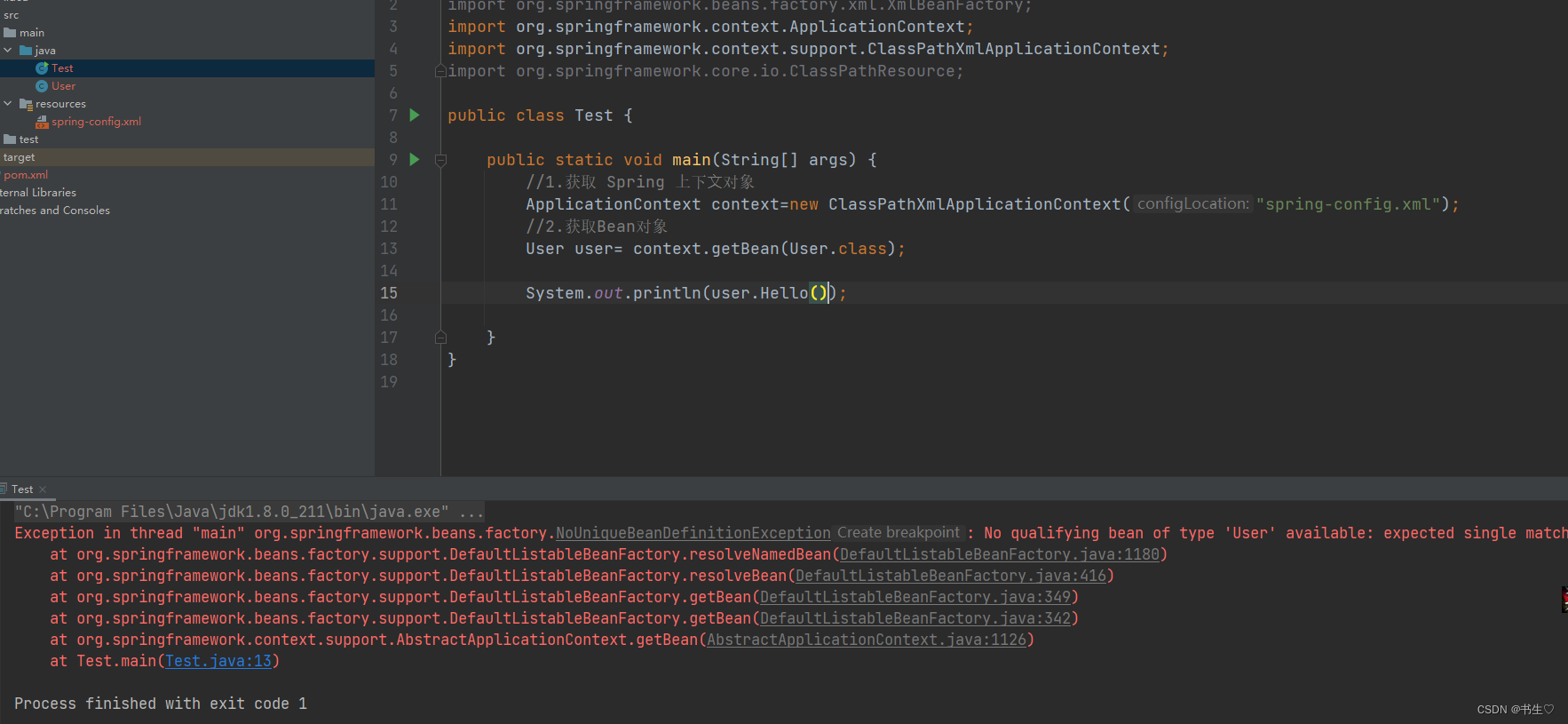
Task: Click the Create breakpoint hint
Action: click(x=899, y=533)
